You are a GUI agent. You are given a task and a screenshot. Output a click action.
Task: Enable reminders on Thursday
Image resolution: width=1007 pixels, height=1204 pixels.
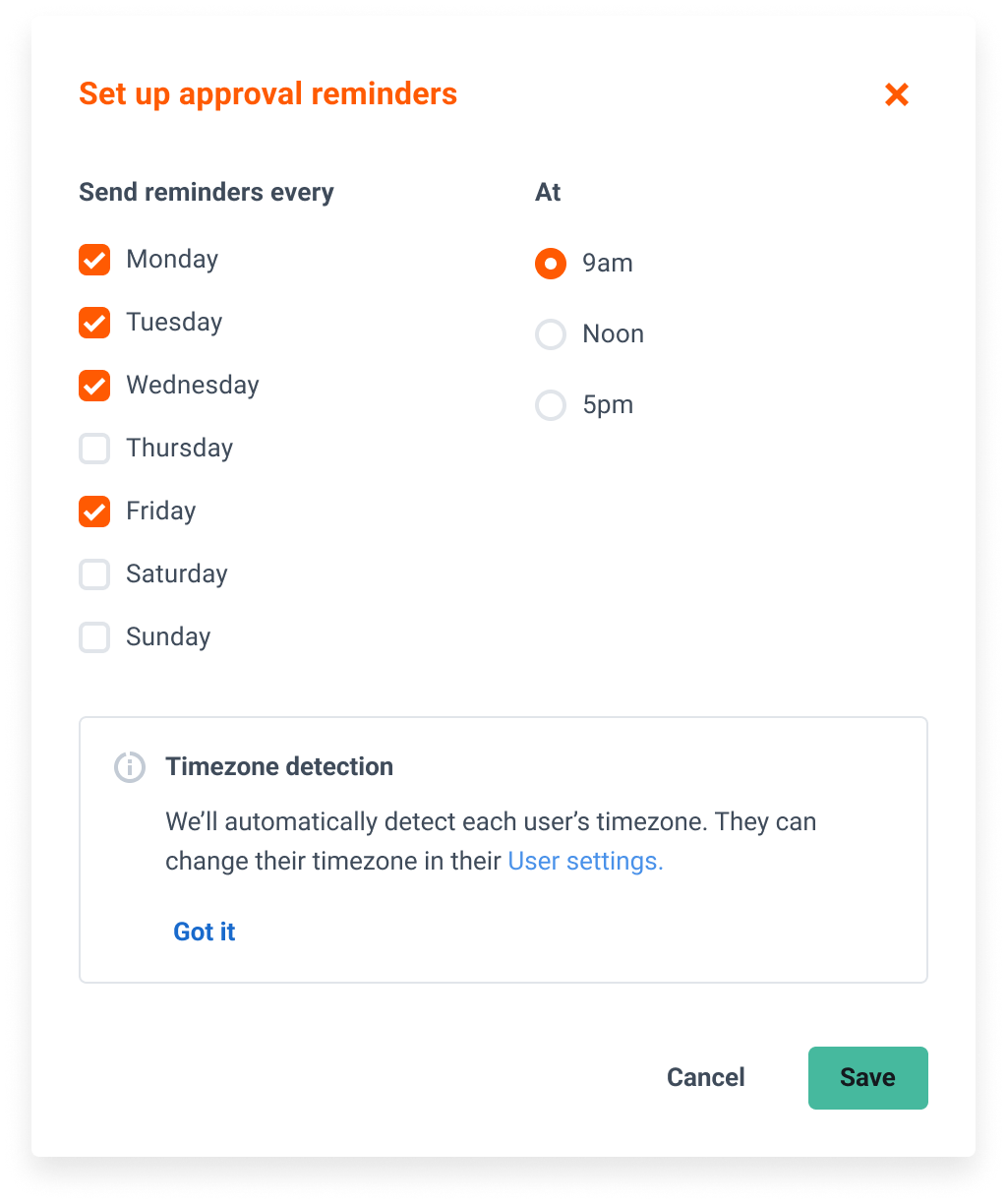tap(94, 449)
